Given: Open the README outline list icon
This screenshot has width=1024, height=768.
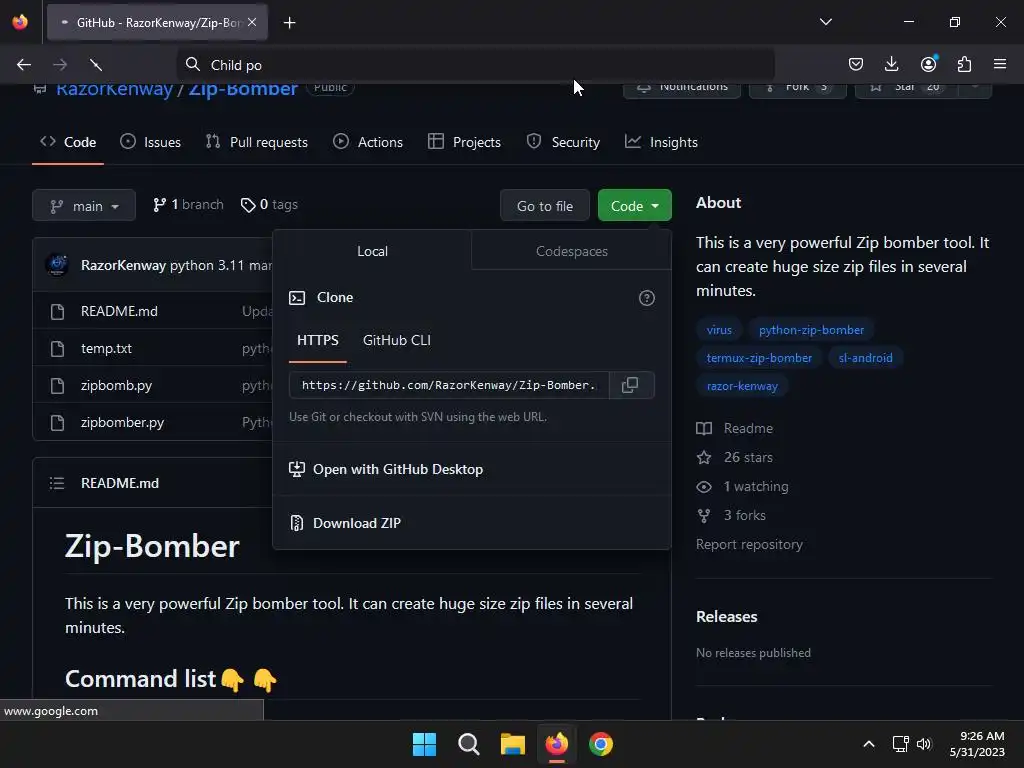Looking at the screenshot, I should (x=57, y=483).
